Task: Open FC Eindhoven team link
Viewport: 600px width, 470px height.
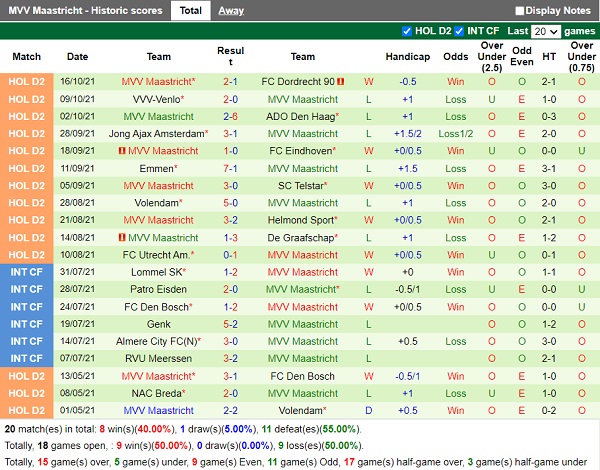Action: click(302, 151)
